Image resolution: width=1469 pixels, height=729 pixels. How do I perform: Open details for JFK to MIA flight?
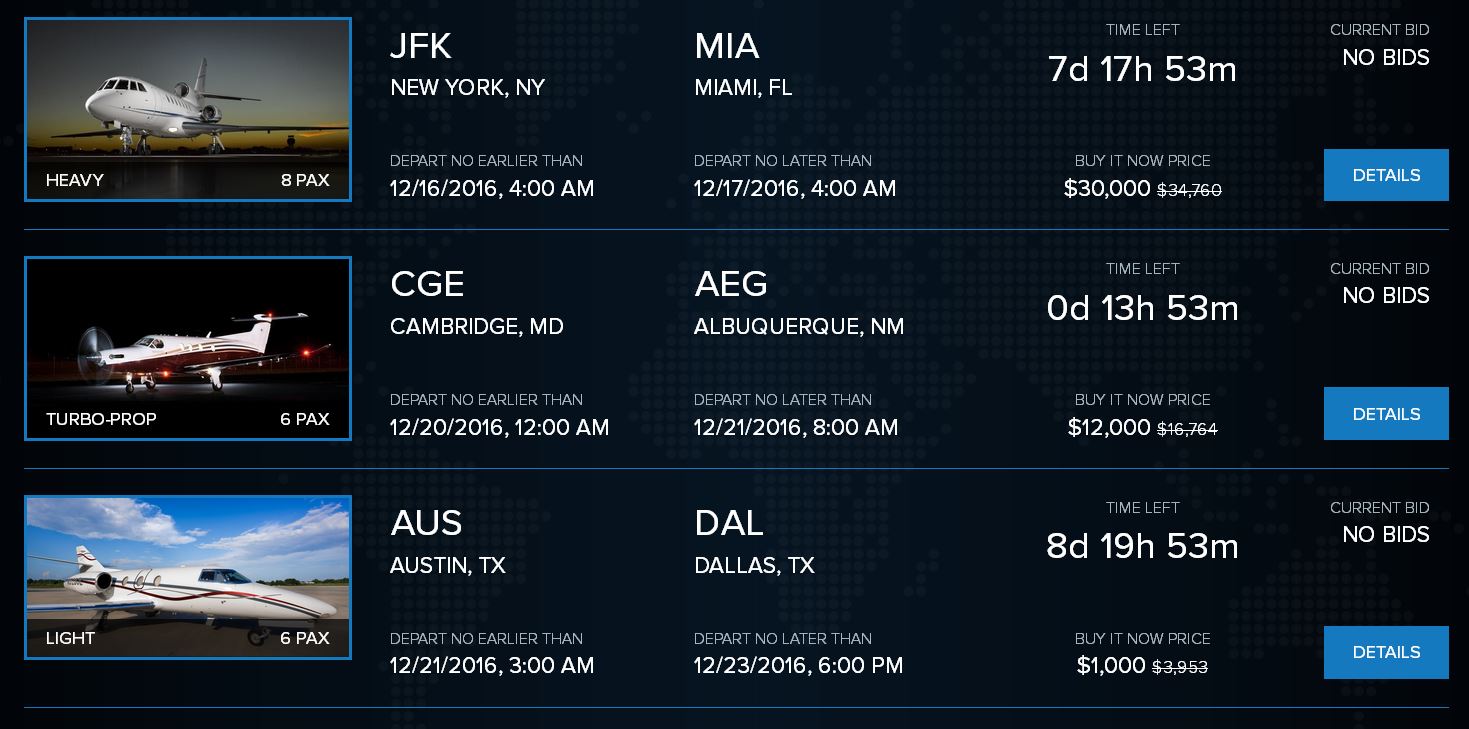[x=1386, y=175]
